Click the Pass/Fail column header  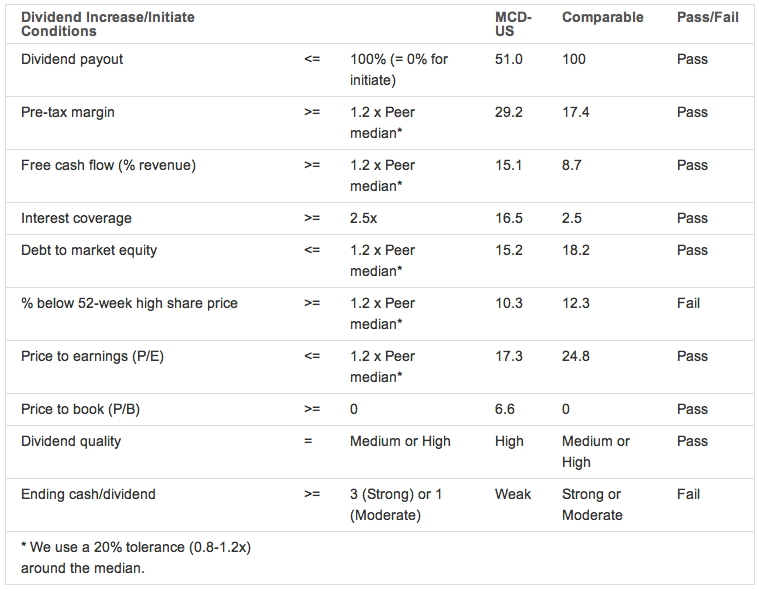click(708, 17)
